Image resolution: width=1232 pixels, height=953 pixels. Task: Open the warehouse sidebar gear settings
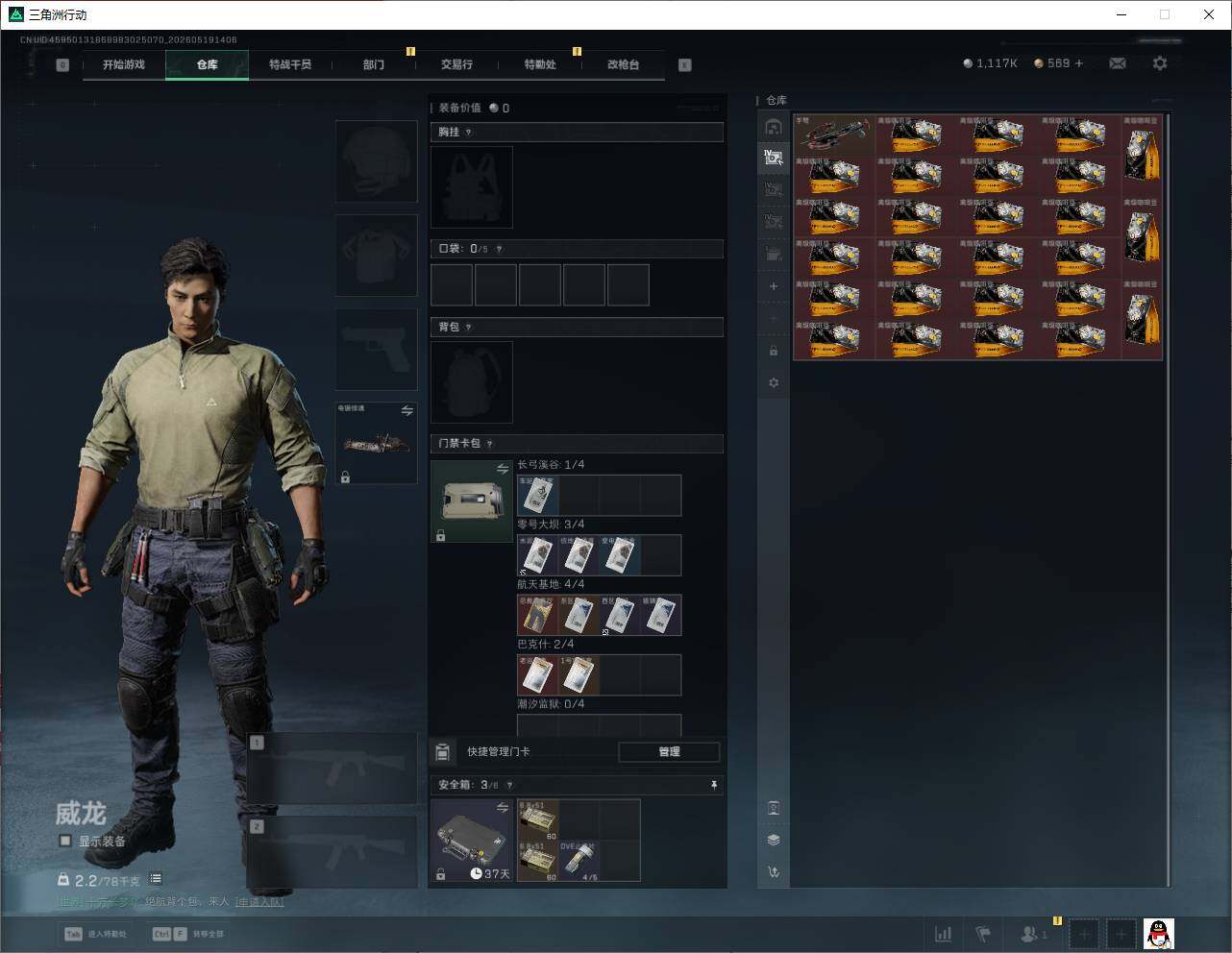point(774,382)
